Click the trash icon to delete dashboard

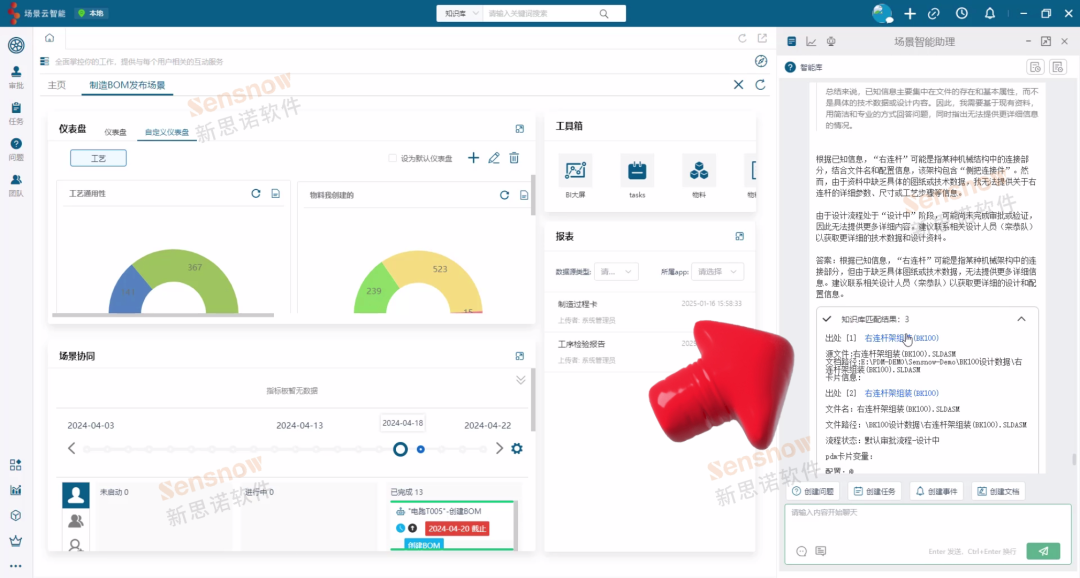(514, 158)
